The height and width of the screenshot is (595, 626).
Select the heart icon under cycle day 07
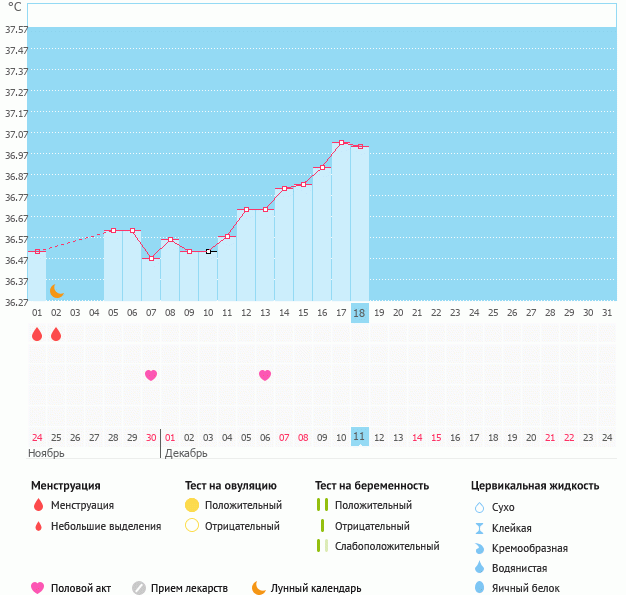[x=151, y=375]
